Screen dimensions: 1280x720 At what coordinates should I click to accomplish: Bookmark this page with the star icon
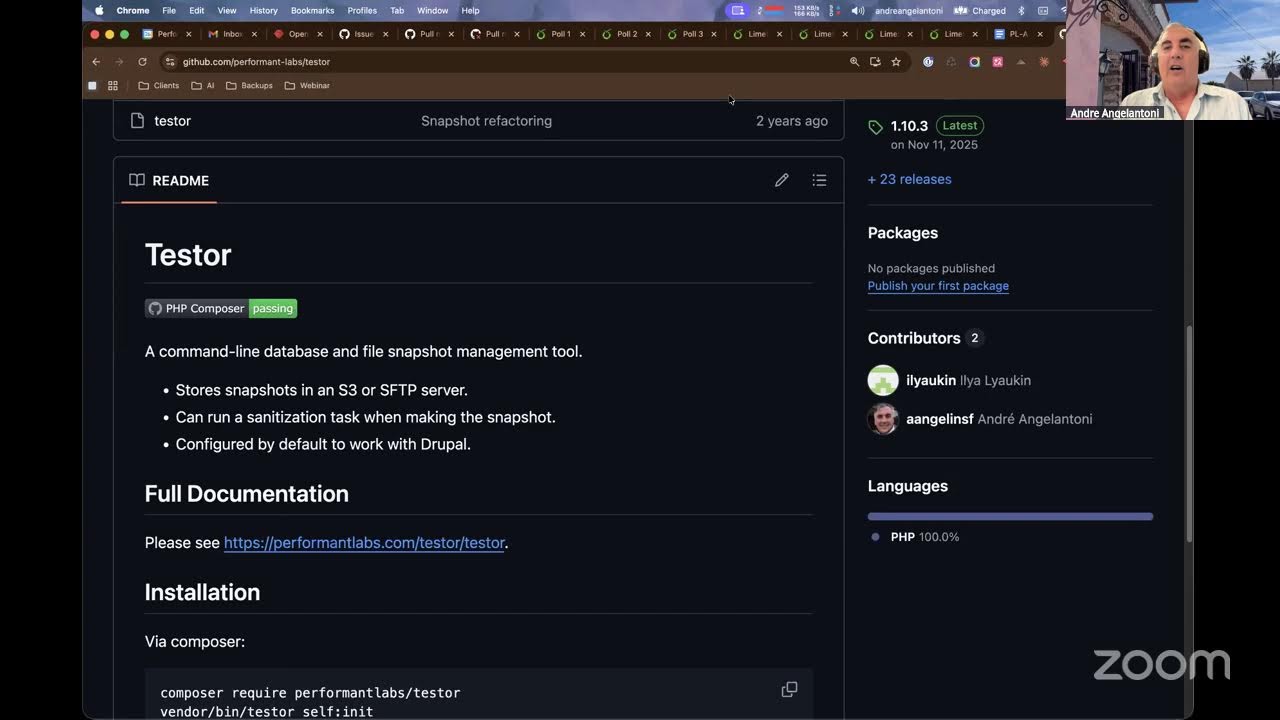(896, 62)
